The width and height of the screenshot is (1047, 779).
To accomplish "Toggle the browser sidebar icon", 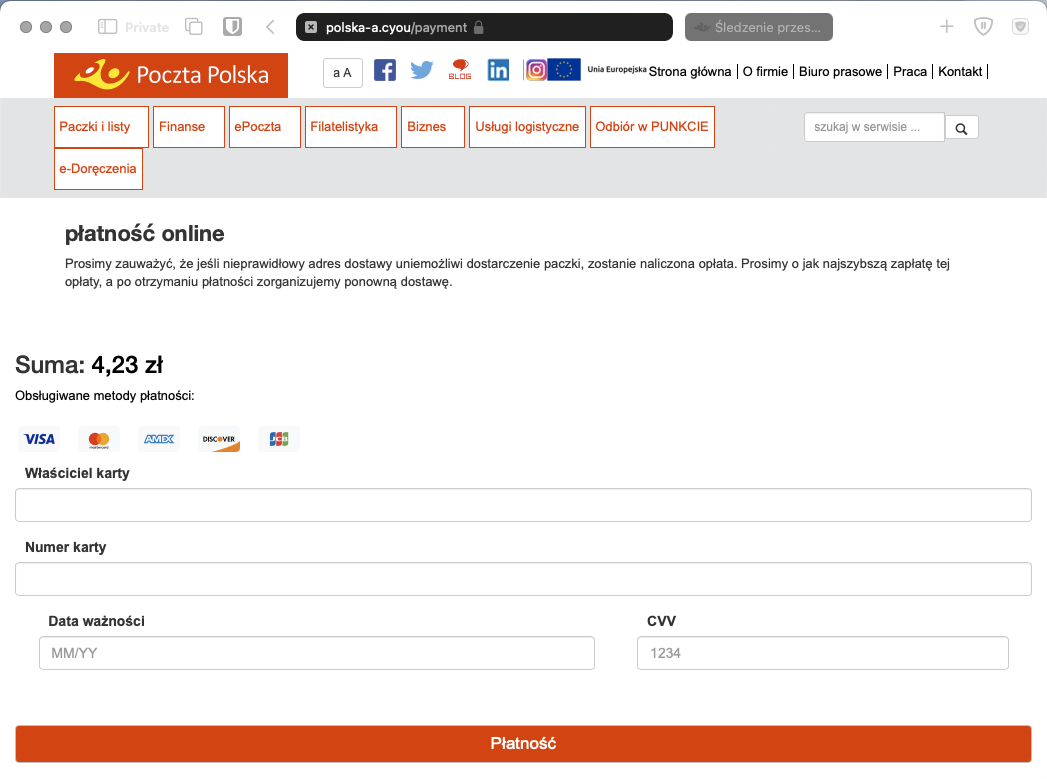I will click(x=108, y=27).
